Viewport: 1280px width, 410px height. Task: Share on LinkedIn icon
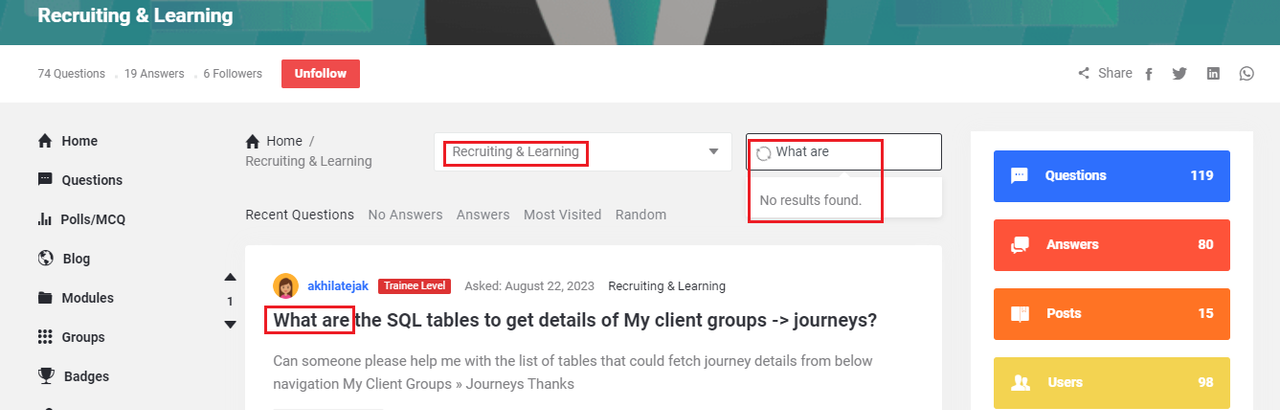(1213, 74)
